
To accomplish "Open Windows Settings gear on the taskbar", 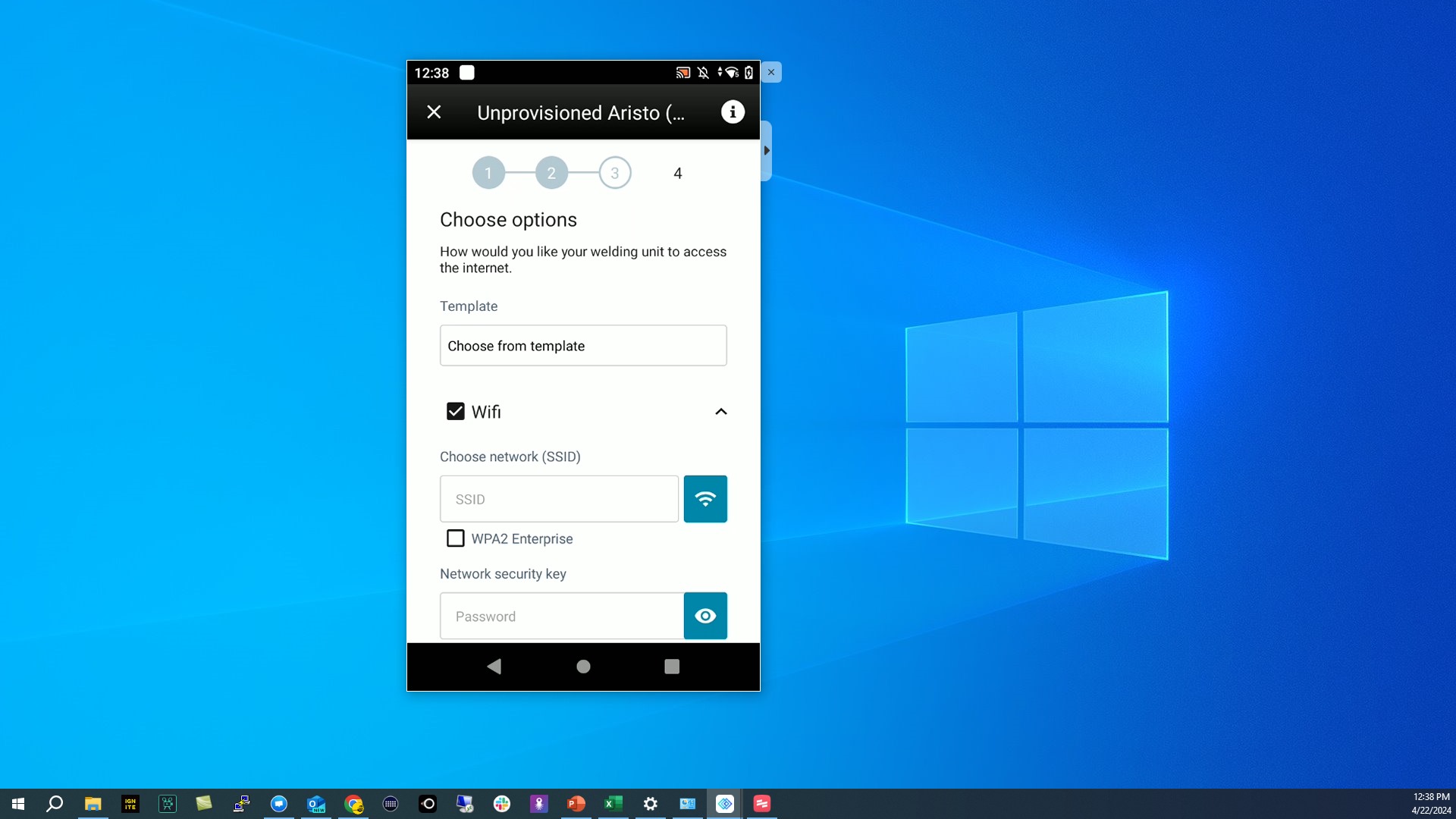I will [651, 804].
